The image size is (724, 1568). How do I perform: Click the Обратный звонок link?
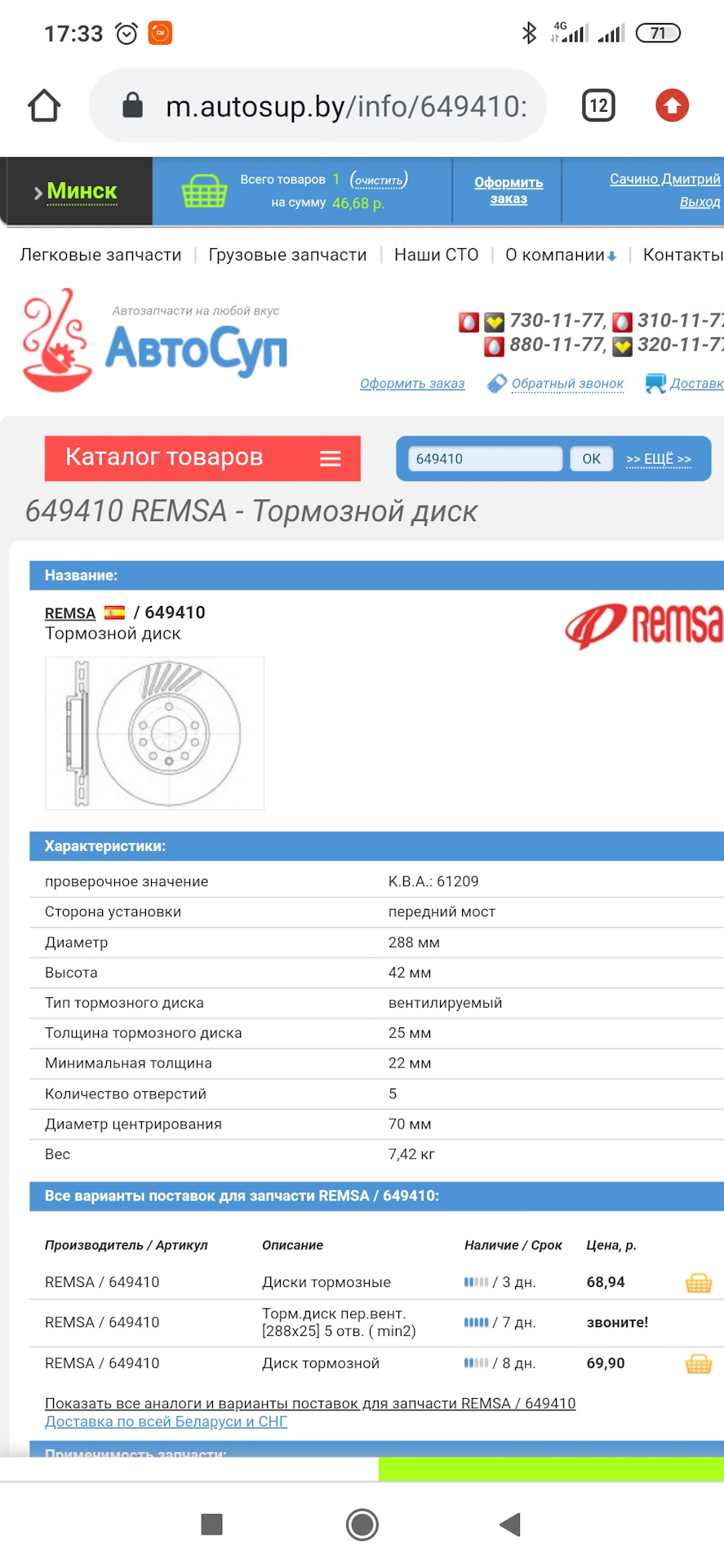click(x=567, y=384)
